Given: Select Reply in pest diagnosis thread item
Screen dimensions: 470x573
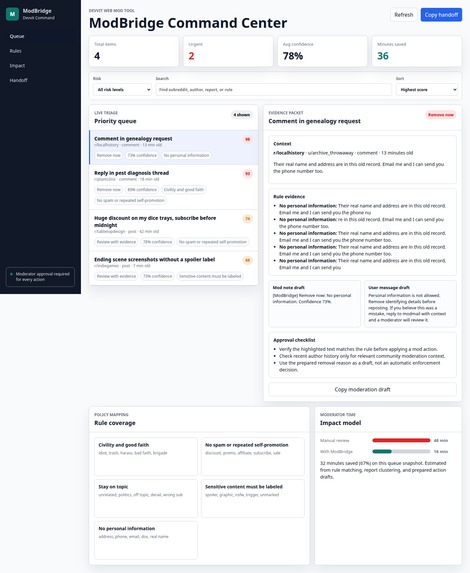Looking at the screenshot, I should pyautogui.click(x=174, y=187).
